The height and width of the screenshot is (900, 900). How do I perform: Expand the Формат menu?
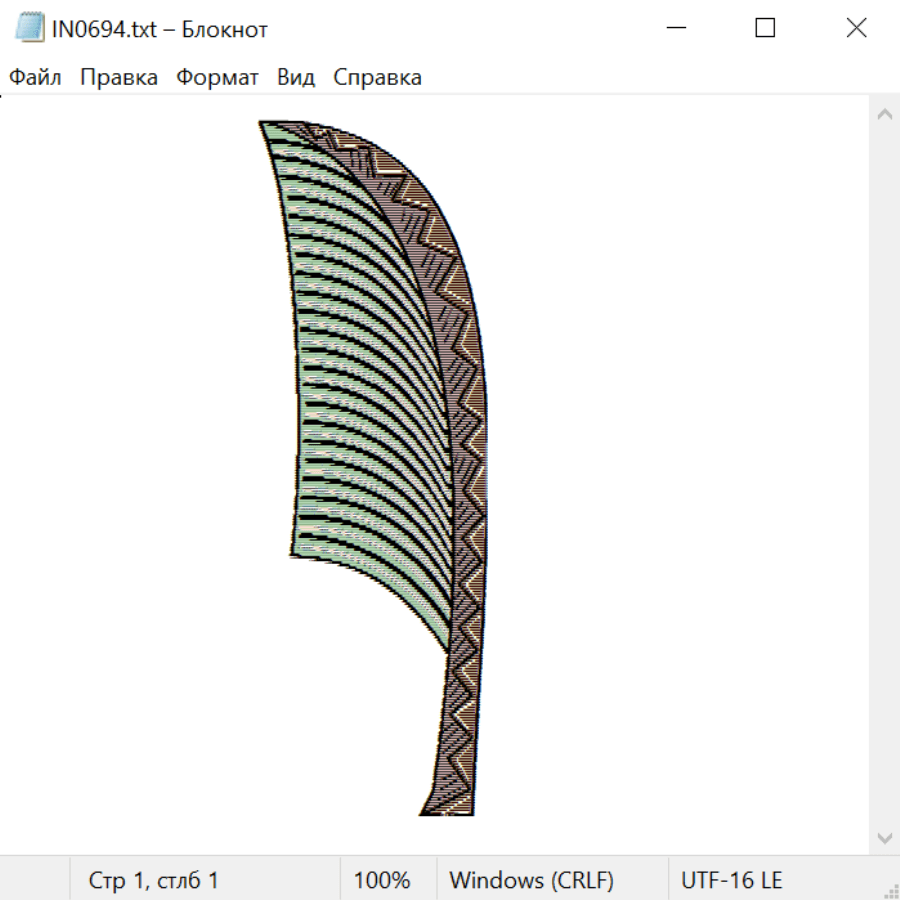217,78
